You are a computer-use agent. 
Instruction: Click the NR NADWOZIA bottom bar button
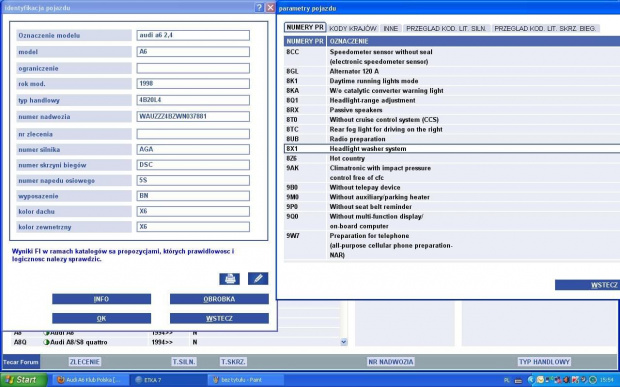391,362
